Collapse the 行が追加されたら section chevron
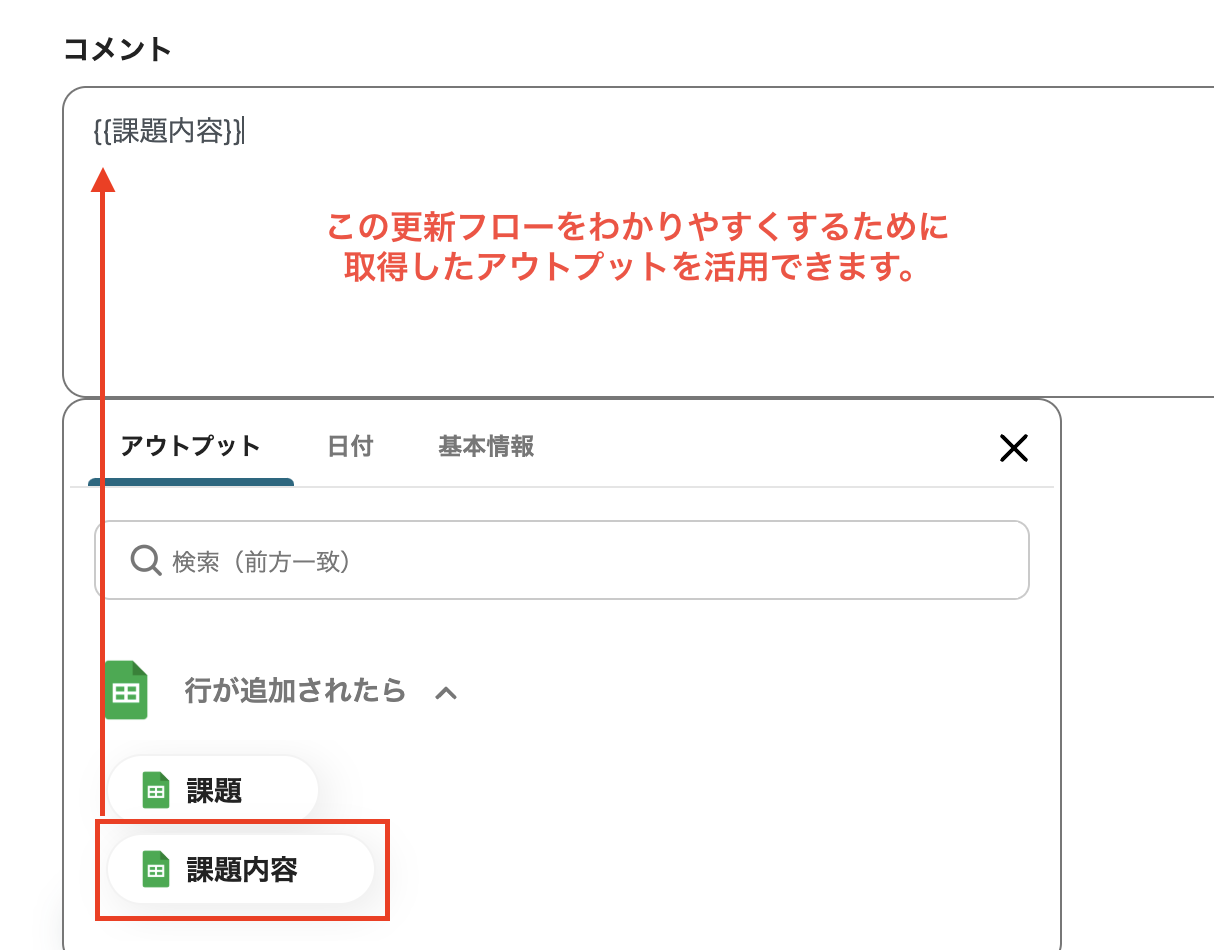 (x=446, y=692)
